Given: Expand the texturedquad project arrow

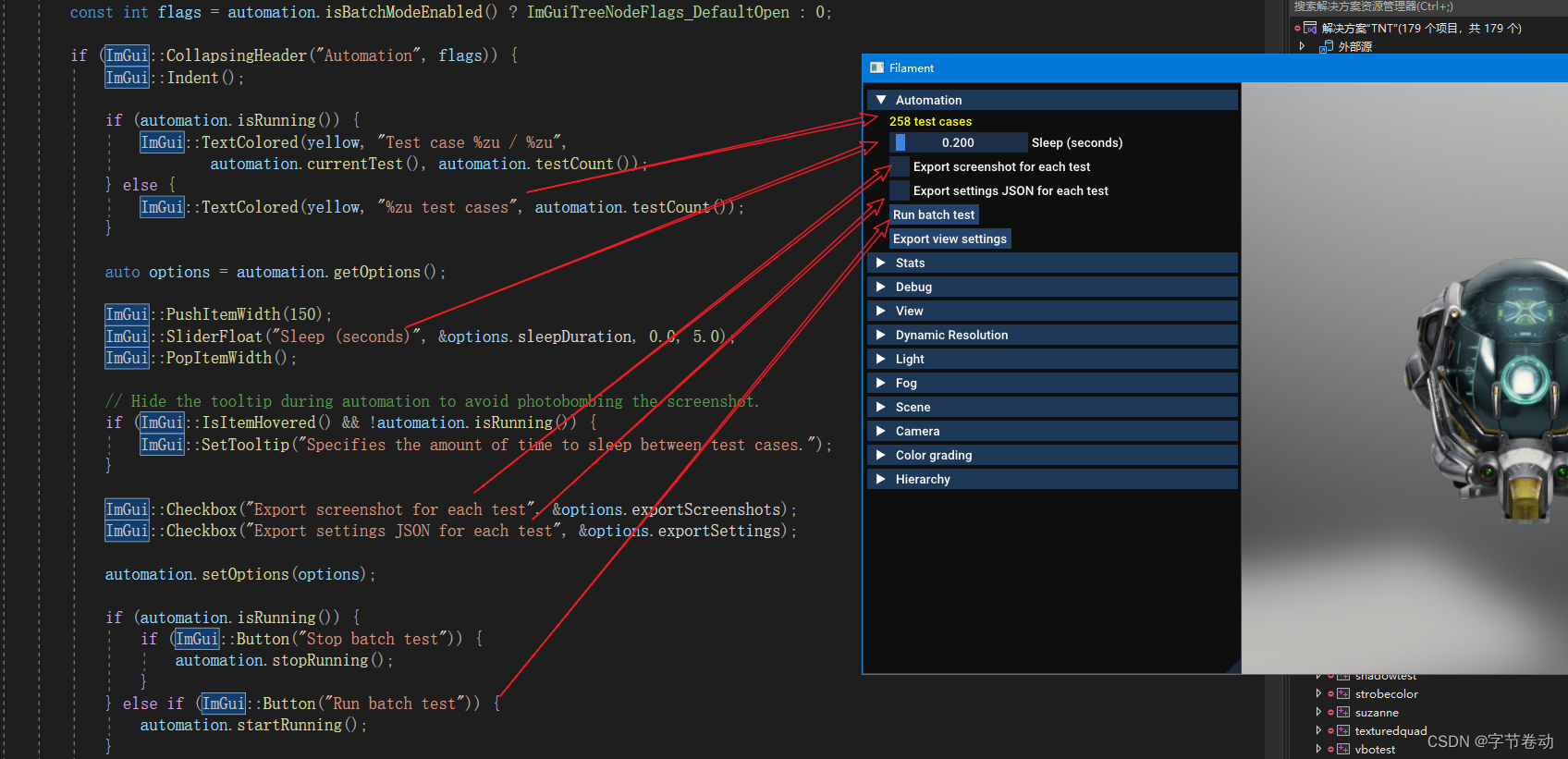Looking at the screenshot, I should (1318, 730).
